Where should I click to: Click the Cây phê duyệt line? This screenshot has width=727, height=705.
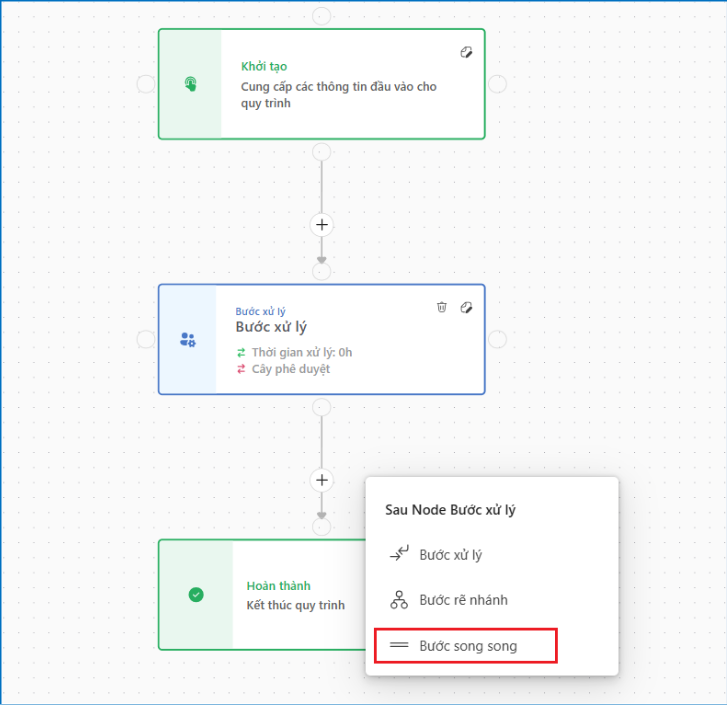(x=290, y=369)
